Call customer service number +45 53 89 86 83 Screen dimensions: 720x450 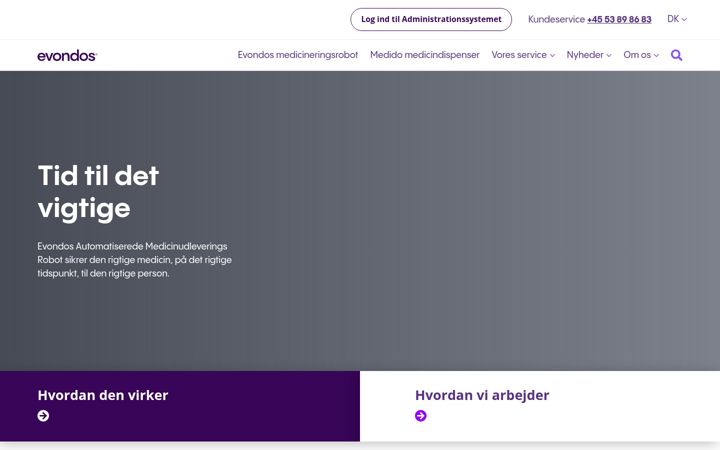coord(619,19)
